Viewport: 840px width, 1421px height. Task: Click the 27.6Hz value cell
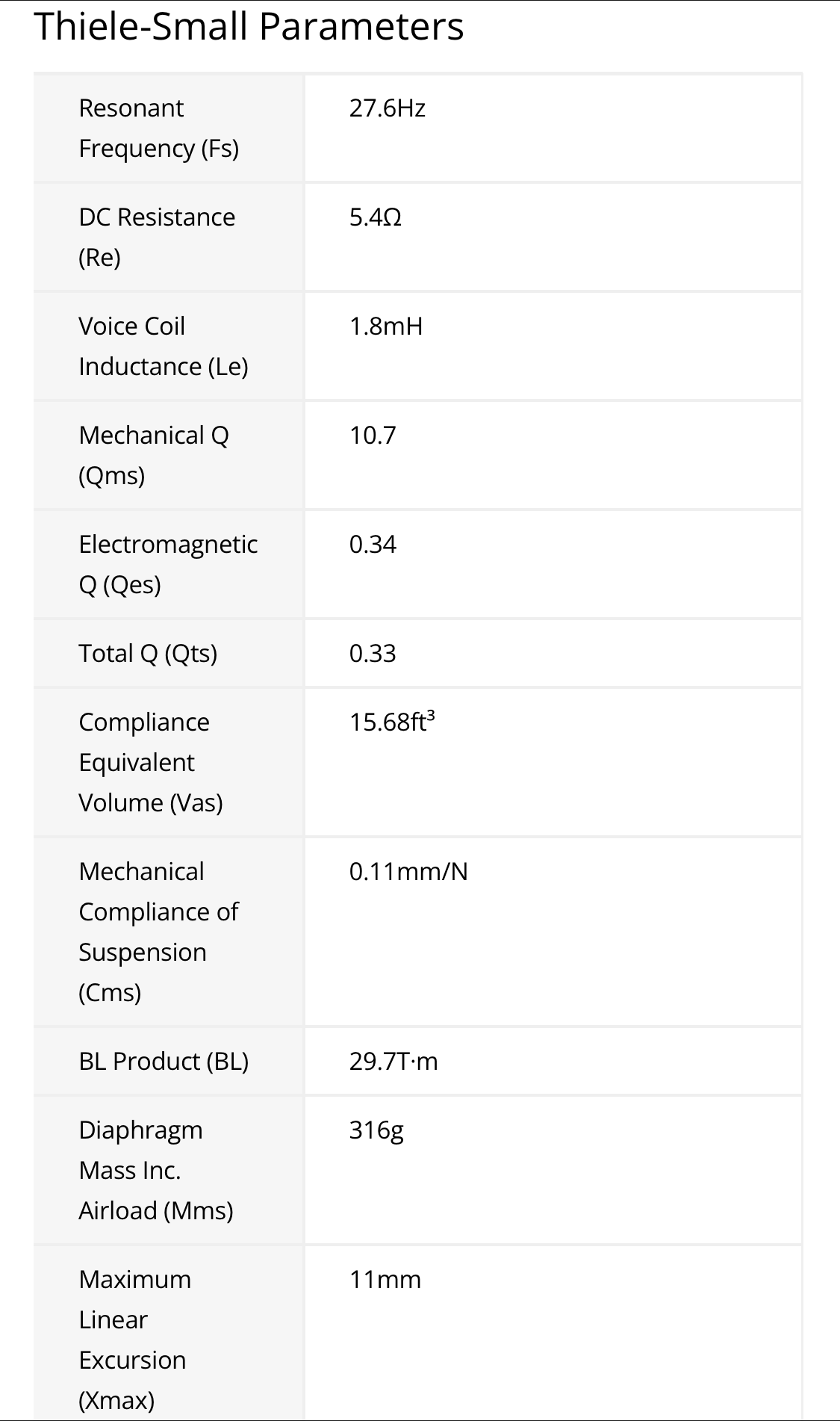click(388, 108)
